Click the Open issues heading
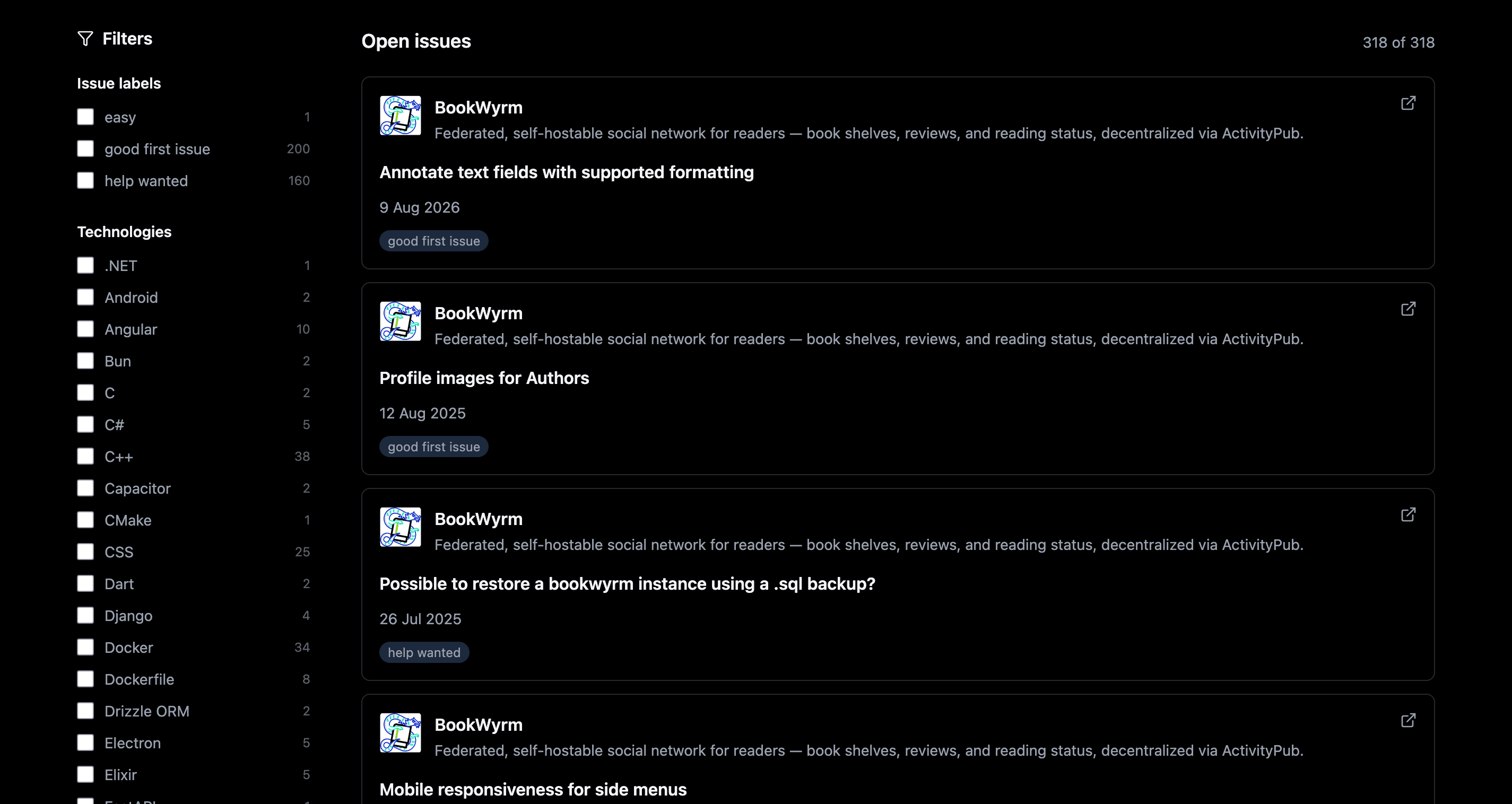Image resolution: width=1512 pixels, height=804 pixels. pyautogui.click(x=416, y=41)
